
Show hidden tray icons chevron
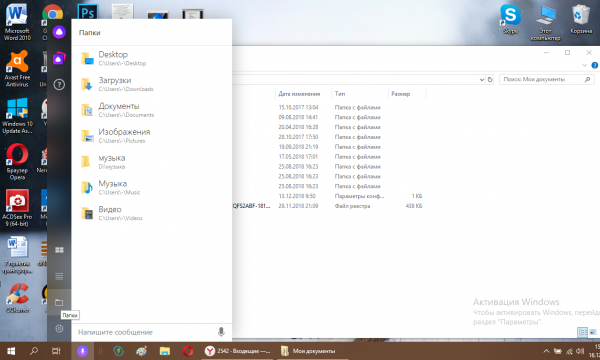[x=546, y=351]
